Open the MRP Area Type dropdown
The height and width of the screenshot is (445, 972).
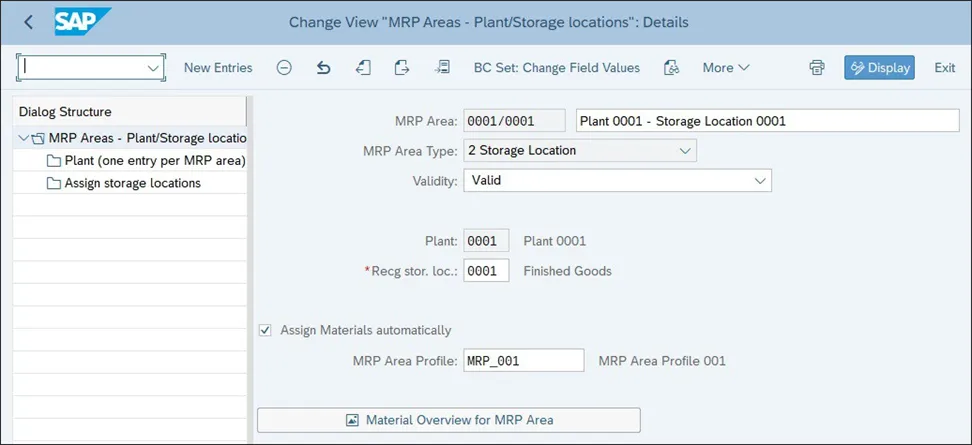[685, 151]
